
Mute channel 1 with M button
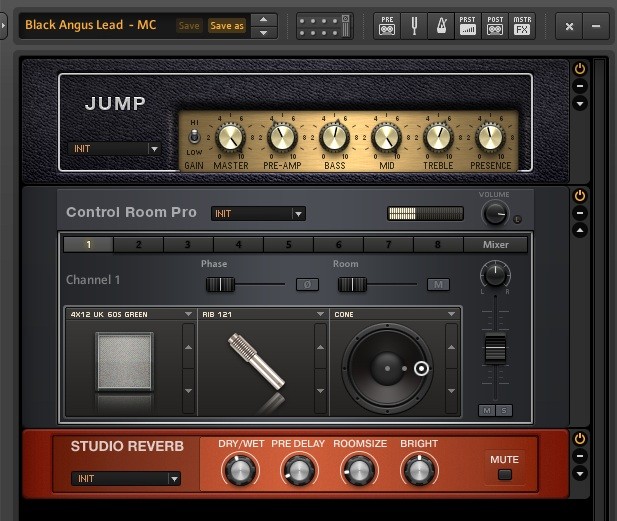pyautogui.click(x=487, y=411)
